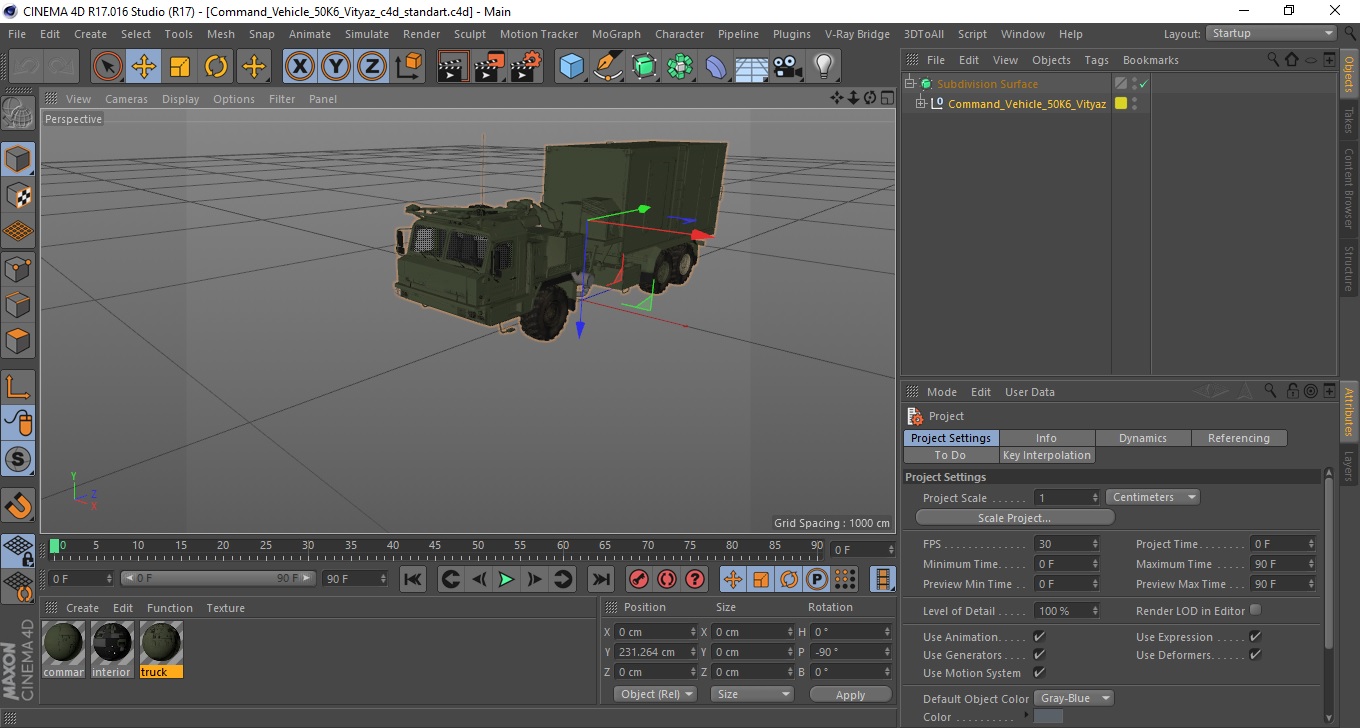Open Edit Render Settings
The width and height of the screenshot is (1360, 728).
click(526, 67)
